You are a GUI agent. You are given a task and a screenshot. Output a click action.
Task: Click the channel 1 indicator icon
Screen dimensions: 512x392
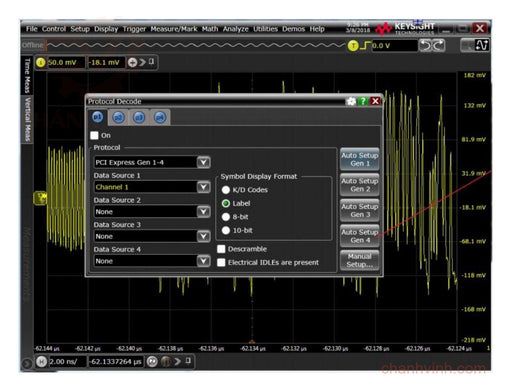pos(41,62)
